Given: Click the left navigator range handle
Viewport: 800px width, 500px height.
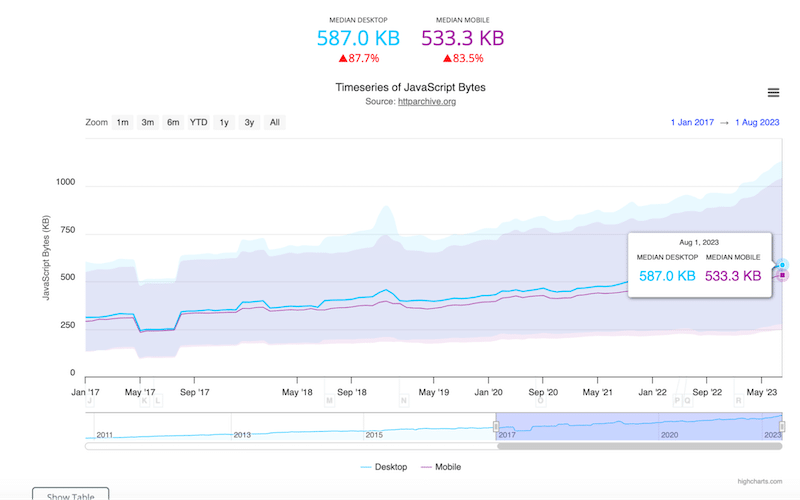Looking at the screenshot, I should coord(497,427).
